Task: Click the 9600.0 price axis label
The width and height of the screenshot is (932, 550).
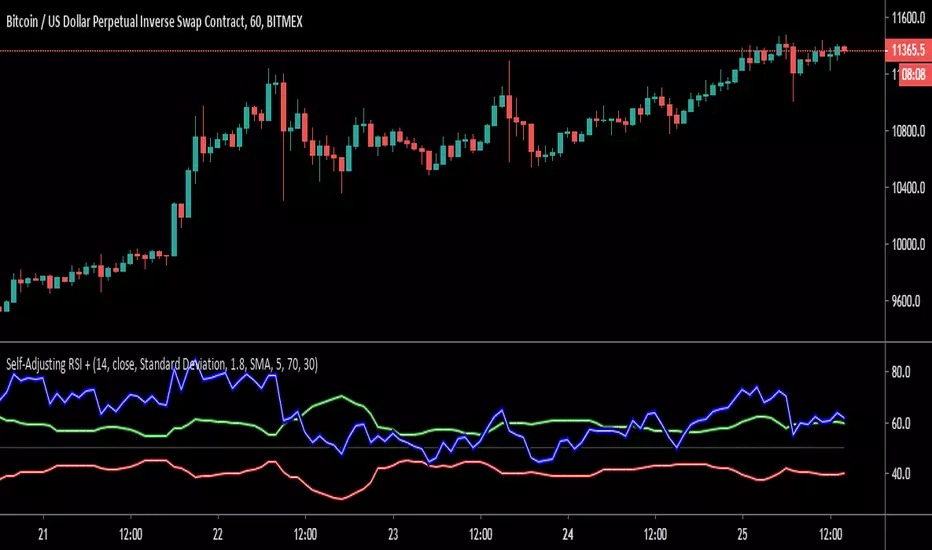Action: point(906,301)
